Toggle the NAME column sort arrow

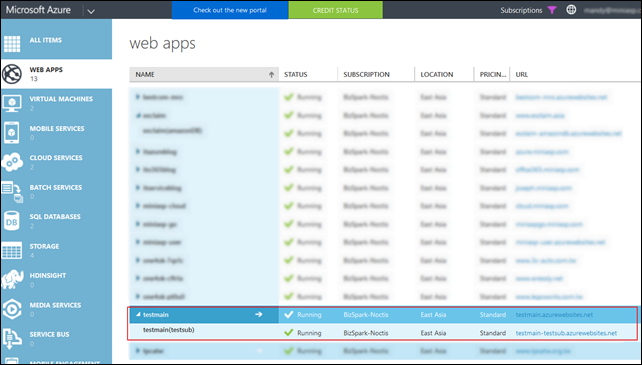(x=271, y=75)
